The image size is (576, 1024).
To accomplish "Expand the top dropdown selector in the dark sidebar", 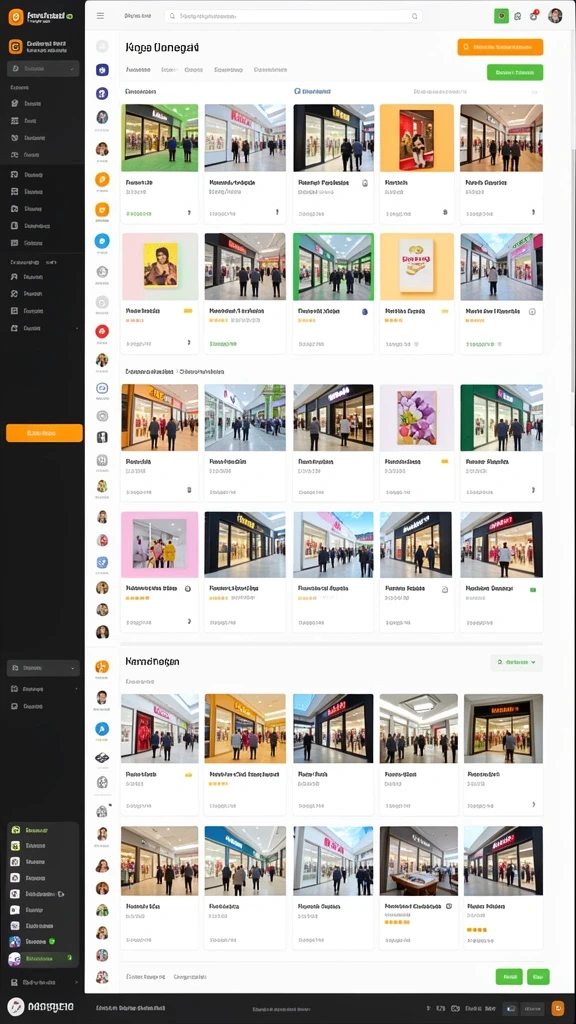I will click(43, 69).
